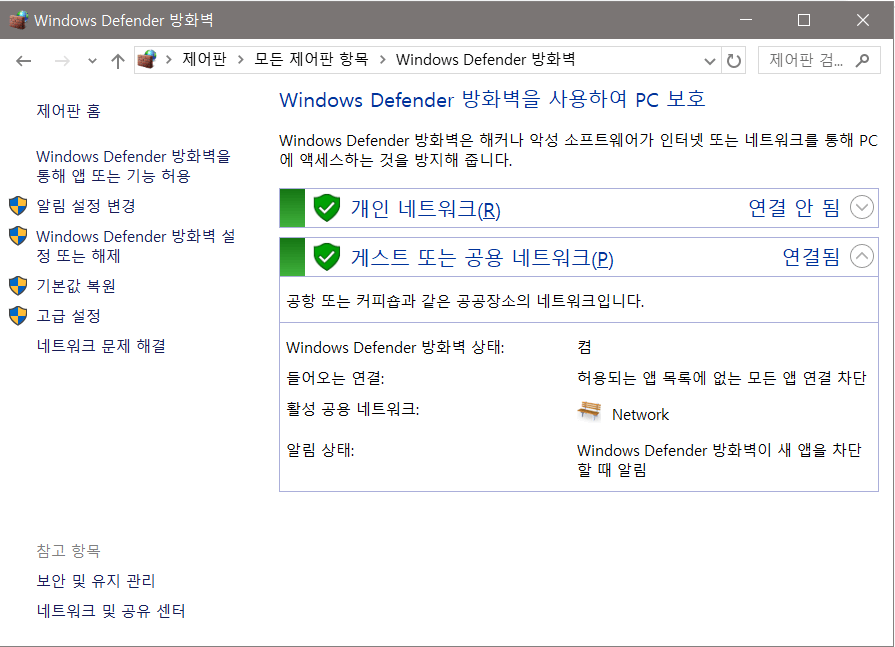The width and height of the screenshot is (895, 647).
Task: Select 제어판 in the breadcrumb path
Action: click(x=204, y=59)
